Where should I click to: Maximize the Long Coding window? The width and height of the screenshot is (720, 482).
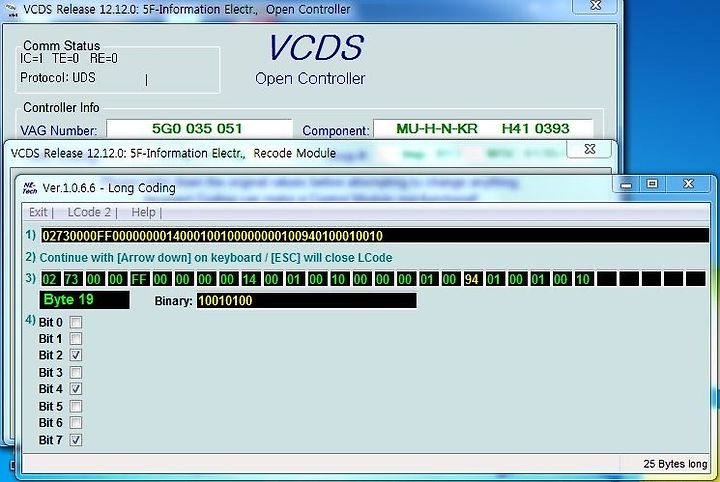pos(652,184)
